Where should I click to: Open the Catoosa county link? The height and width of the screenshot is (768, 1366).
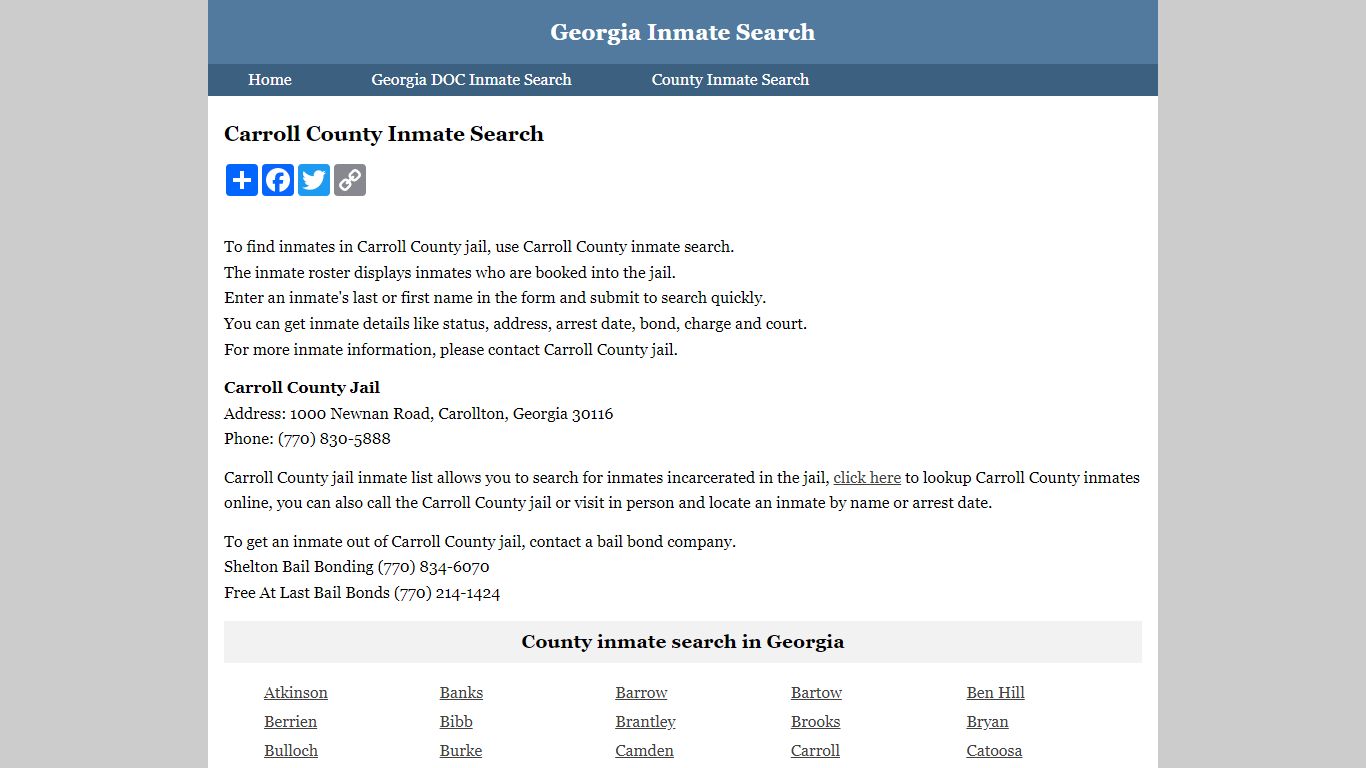994,751
